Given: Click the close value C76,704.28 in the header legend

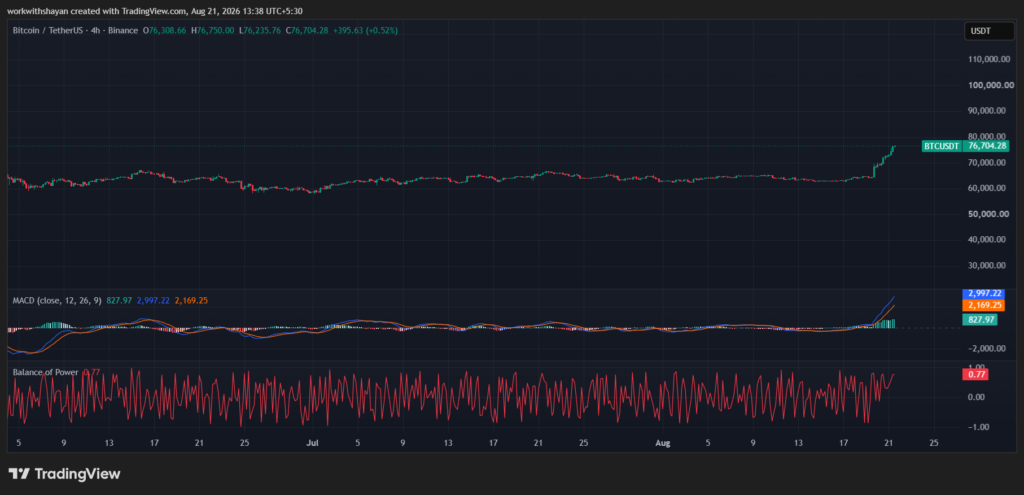Looking at the screenshot, I should click(x=307, y=31).
